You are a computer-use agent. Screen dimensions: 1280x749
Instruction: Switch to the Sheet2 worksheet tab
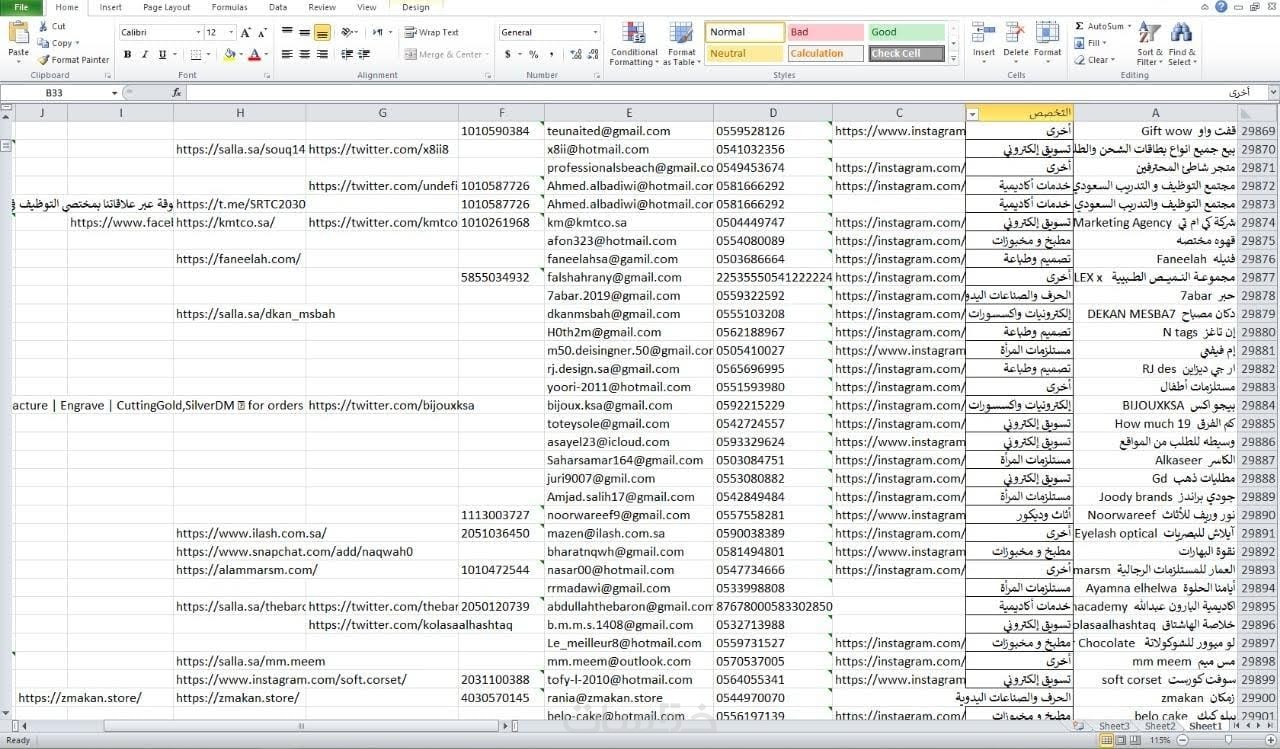coord(1160,726)
